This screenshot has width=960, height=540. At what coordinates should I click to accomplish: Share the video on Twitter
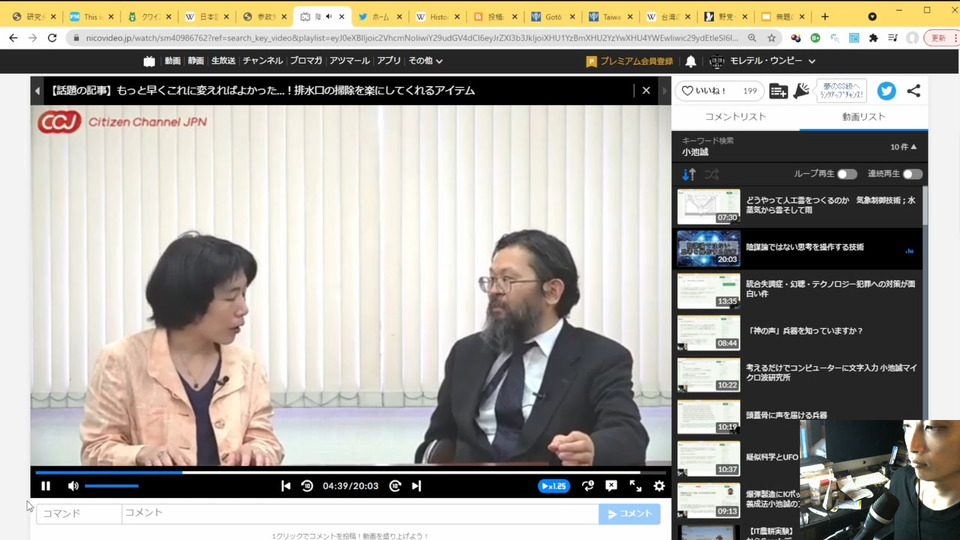tap(886, 91)
